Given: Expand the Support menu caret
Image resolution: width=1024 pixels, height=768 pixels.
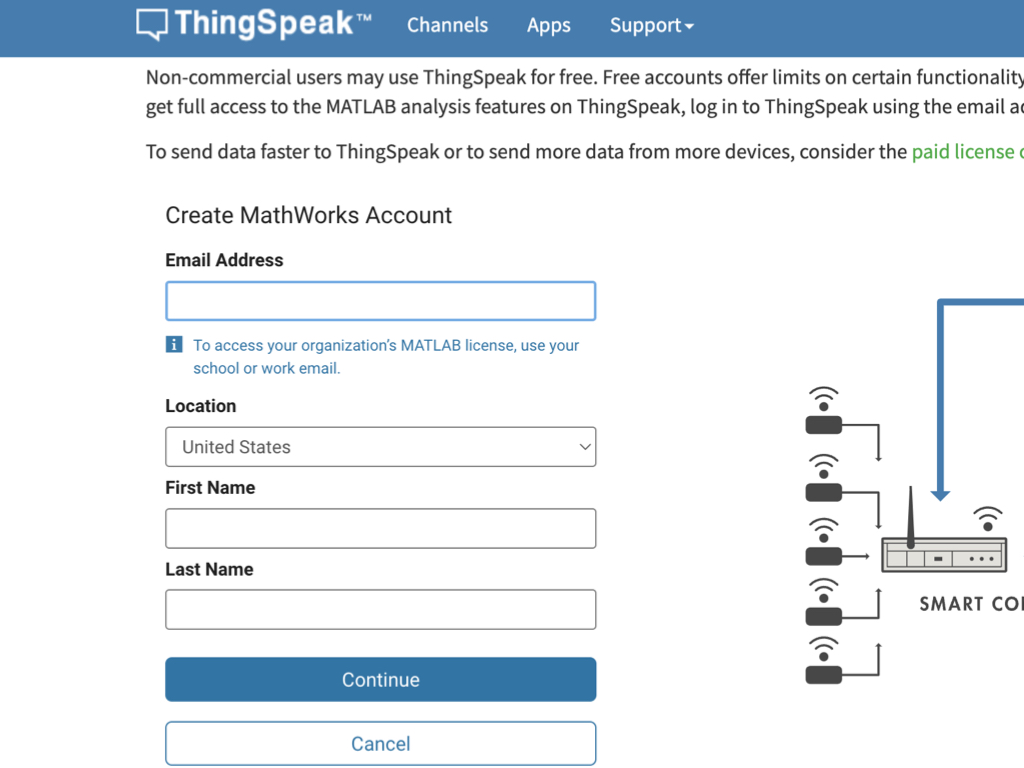Looking at the screenshot, I should coord(689,27).
